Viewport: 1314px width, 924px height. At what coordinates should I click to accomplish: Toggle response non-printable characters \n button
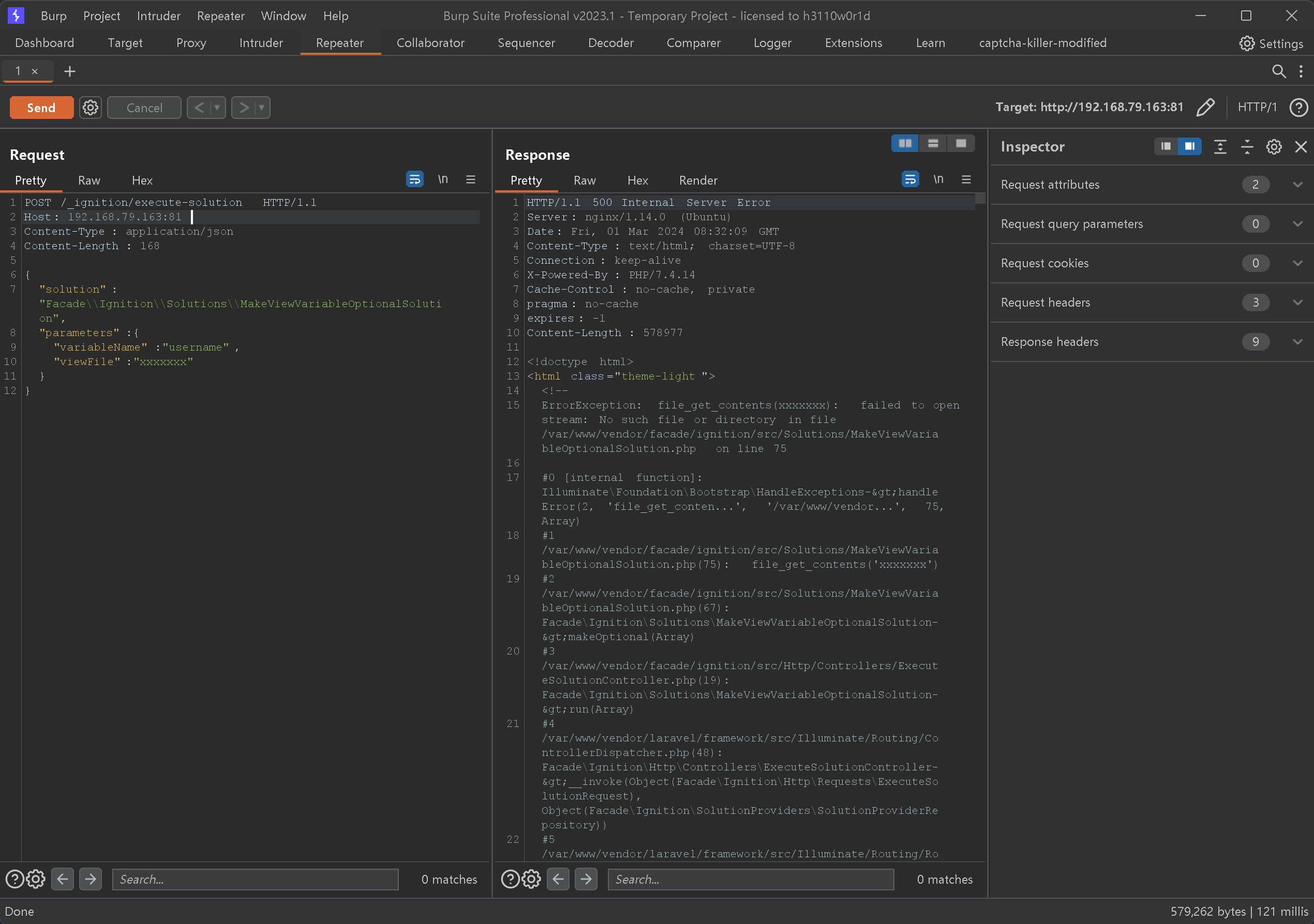[x=938, y=179]
